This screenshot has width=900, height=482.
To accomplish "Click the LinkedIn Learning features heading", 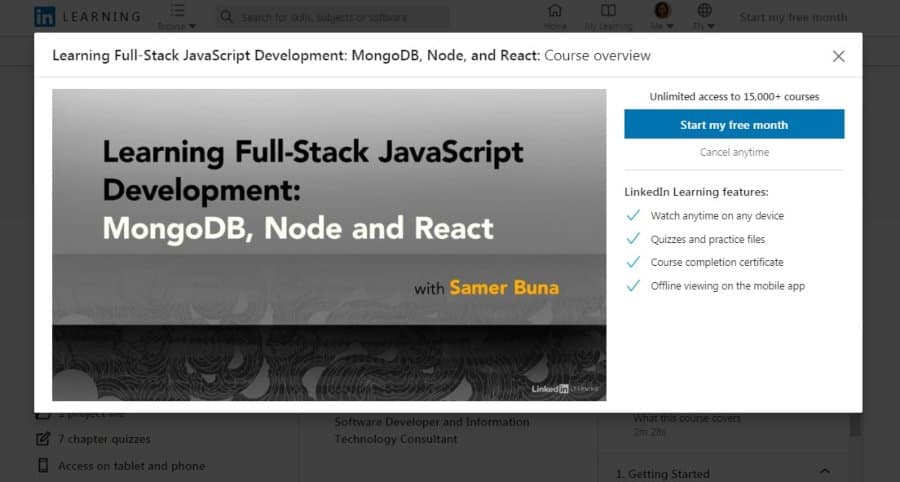I will tap(696, 192).
